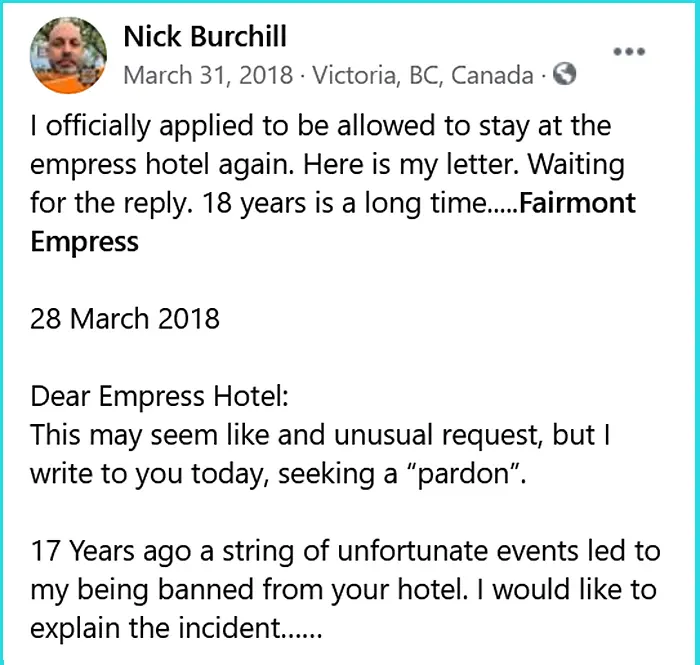
Task: Click the "Dear Empress Hotel:" salutation
Action: [160, 396]
